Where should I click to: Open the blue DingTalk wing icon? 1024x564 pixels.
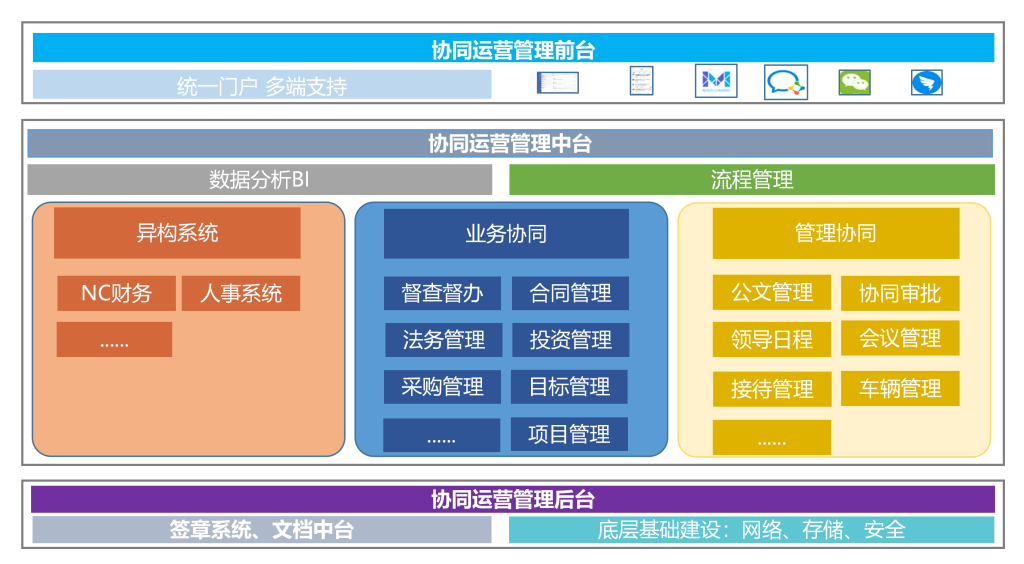click(x=926, y=83)
